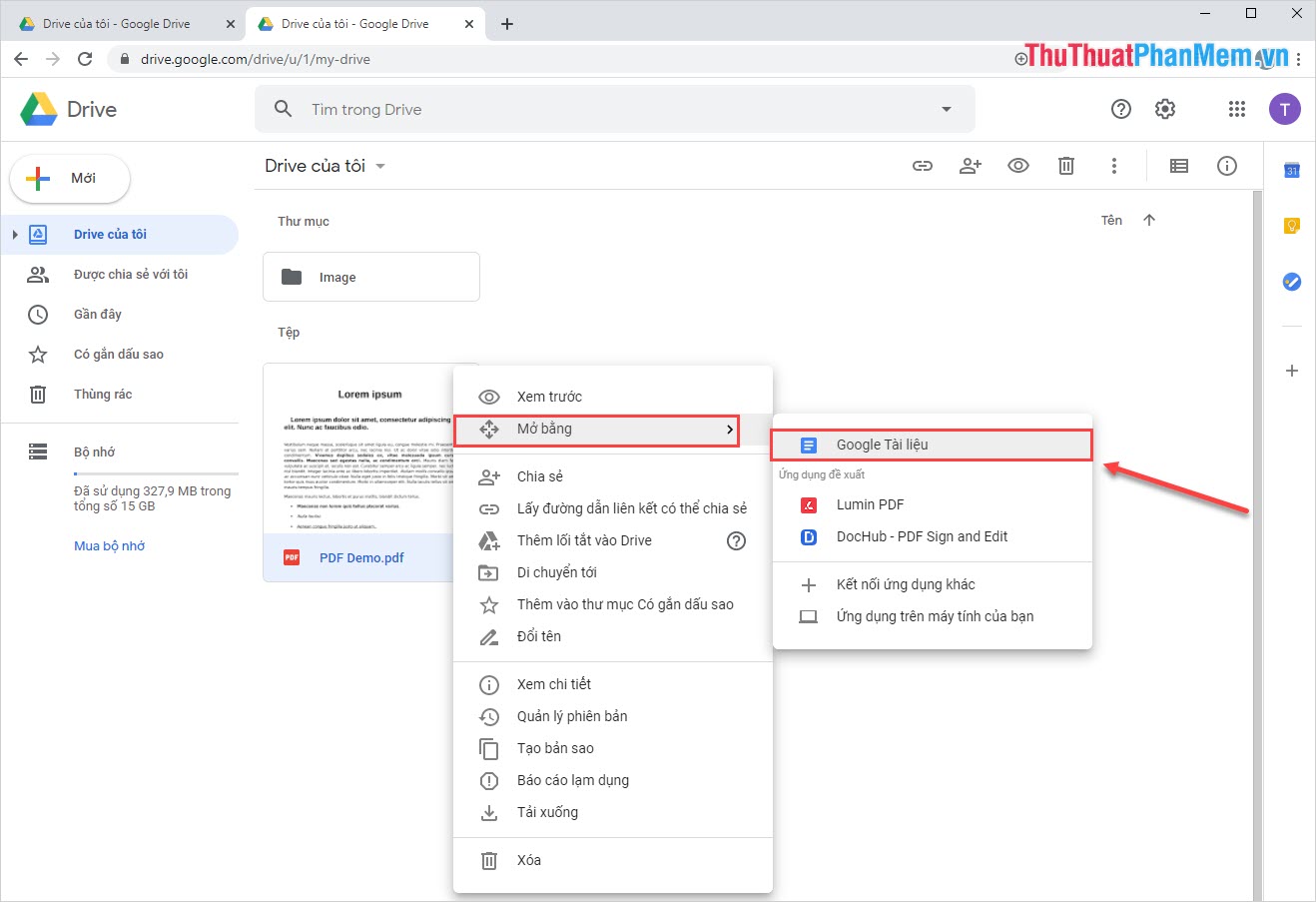Choose Báo cáo lạm dụng

click(613, 780)
